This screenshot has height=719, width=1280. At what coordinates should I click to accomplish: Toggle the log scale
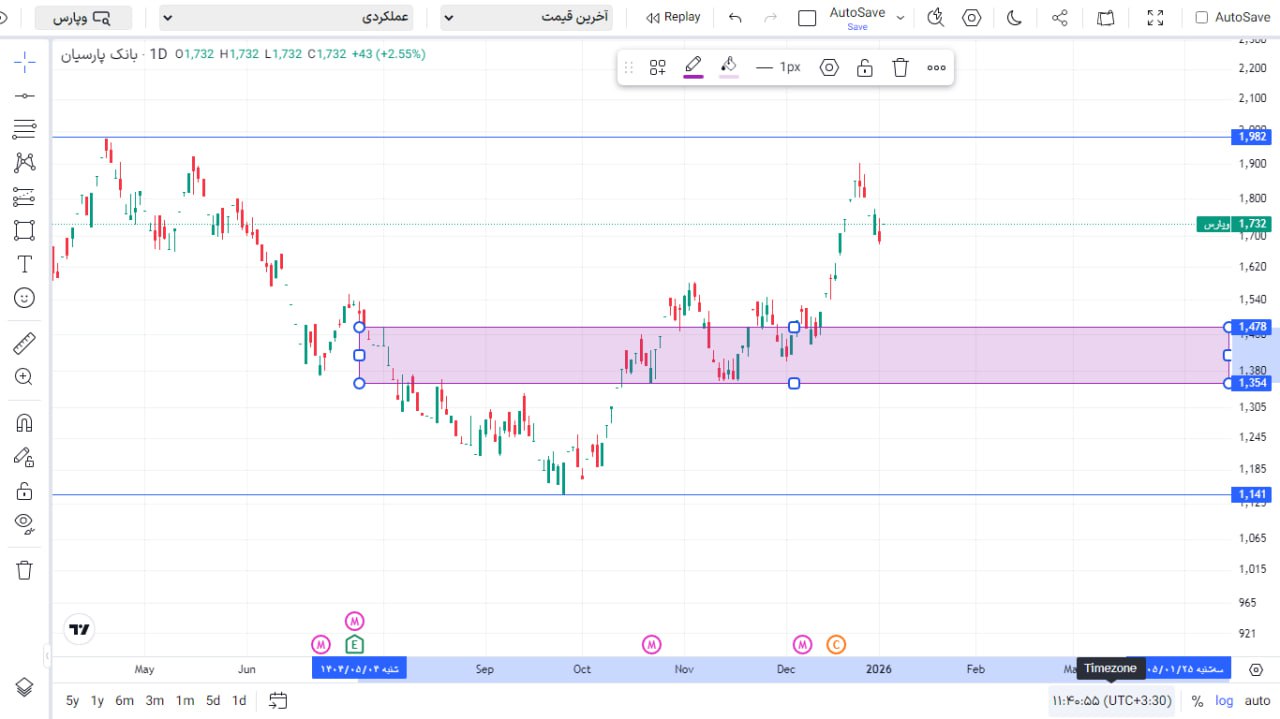click(x=1224, y=701)
